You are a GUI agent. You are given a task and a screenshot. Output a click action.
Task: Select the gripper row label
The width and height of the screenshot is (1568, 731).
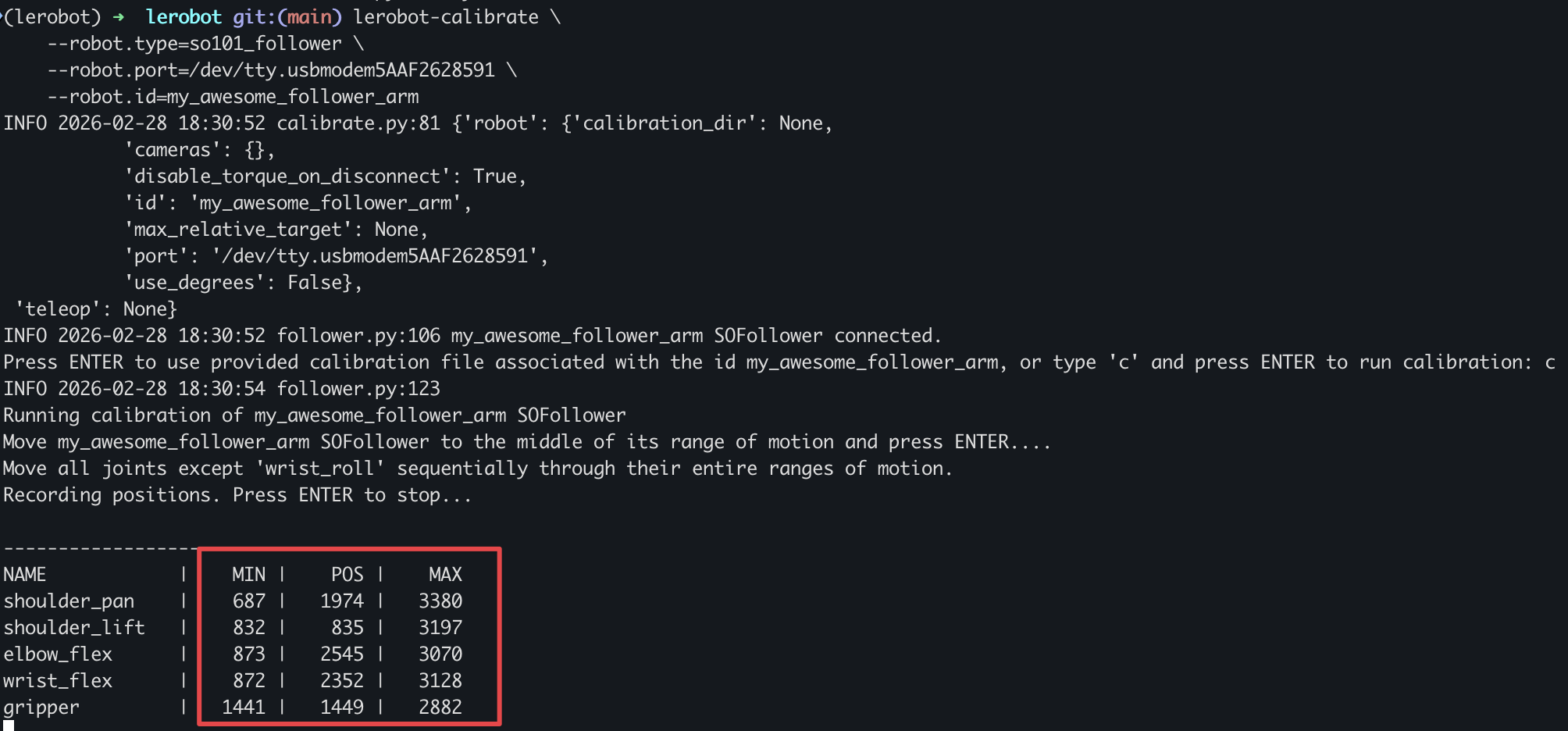coord(41,708)
